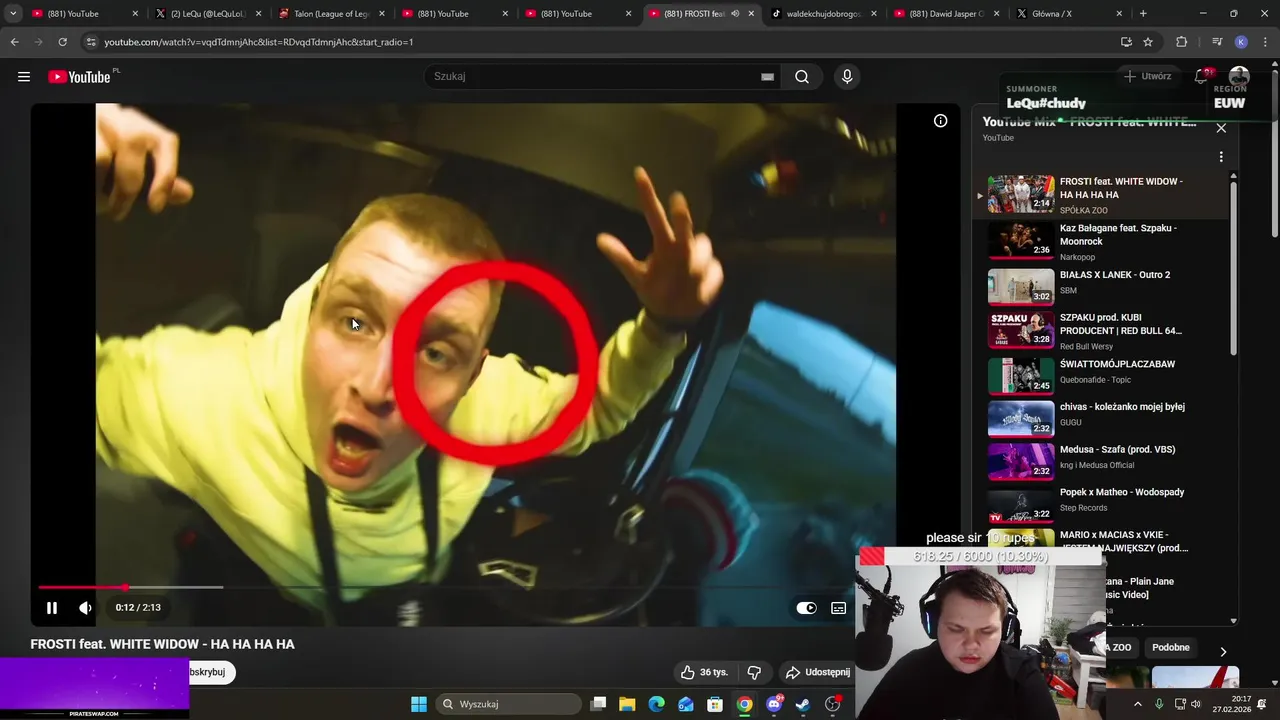Bookmark this page with the star

coord(1148,42)
